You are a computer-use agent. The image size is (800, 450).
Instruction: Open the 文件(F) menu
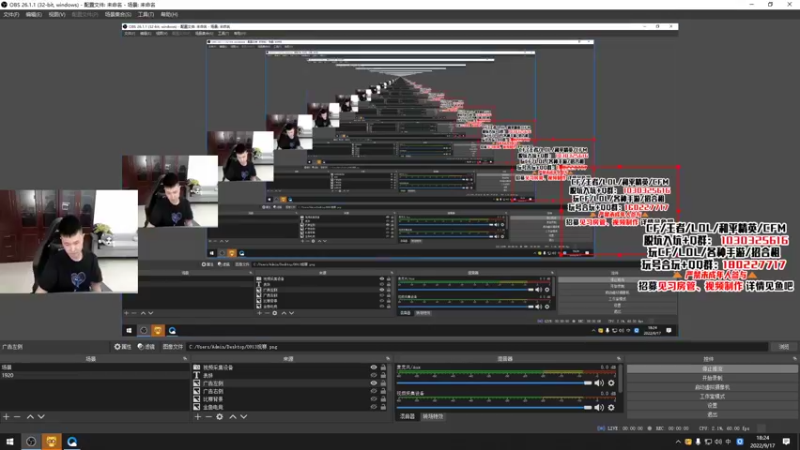point(11,14)
